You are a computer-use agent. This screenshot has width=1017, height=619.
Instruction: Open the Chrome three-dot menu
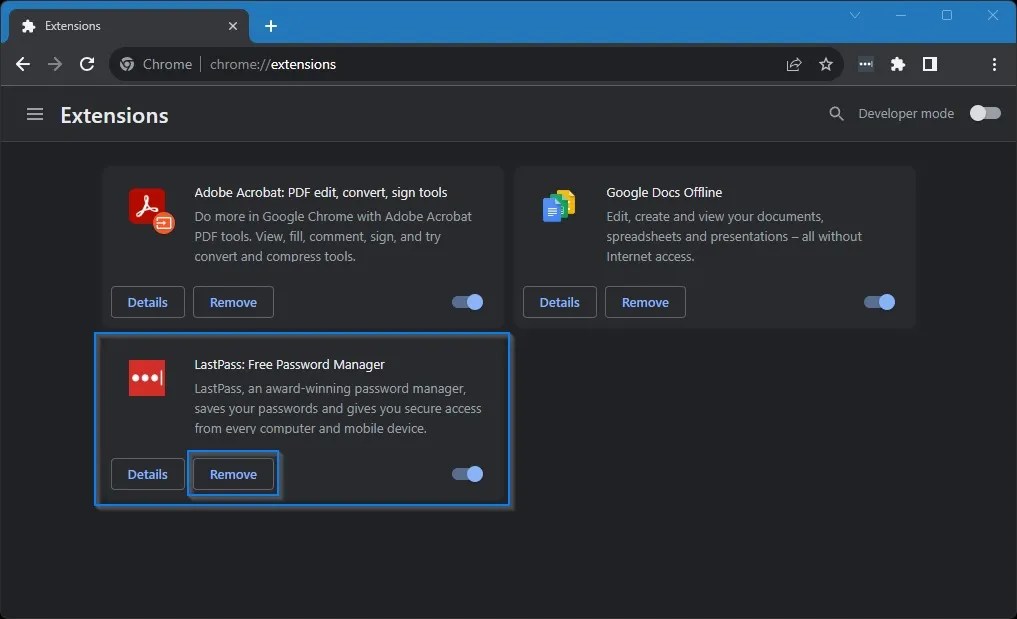click(x=994, y=64)
